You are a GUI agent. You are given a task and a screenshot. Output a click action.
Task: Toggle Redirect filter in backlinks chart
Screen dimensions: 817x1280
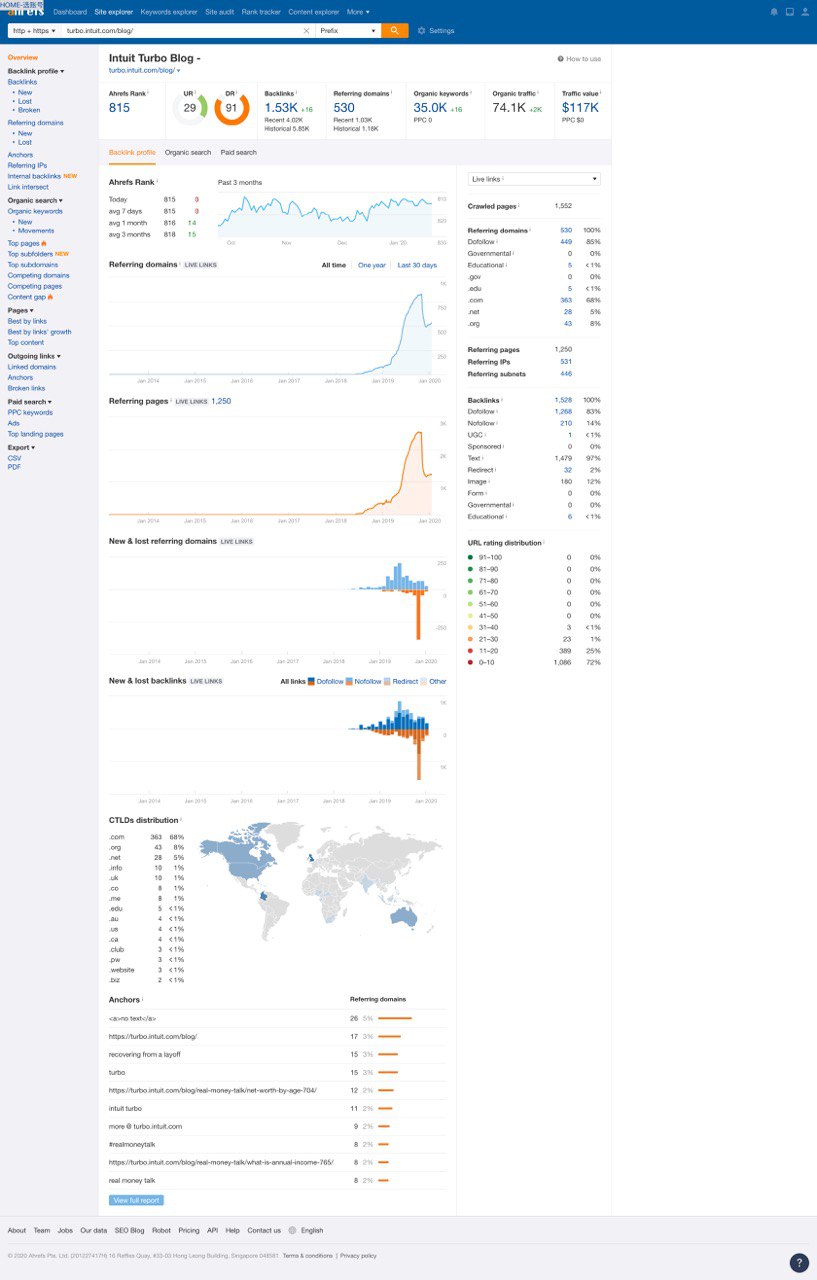401,681
